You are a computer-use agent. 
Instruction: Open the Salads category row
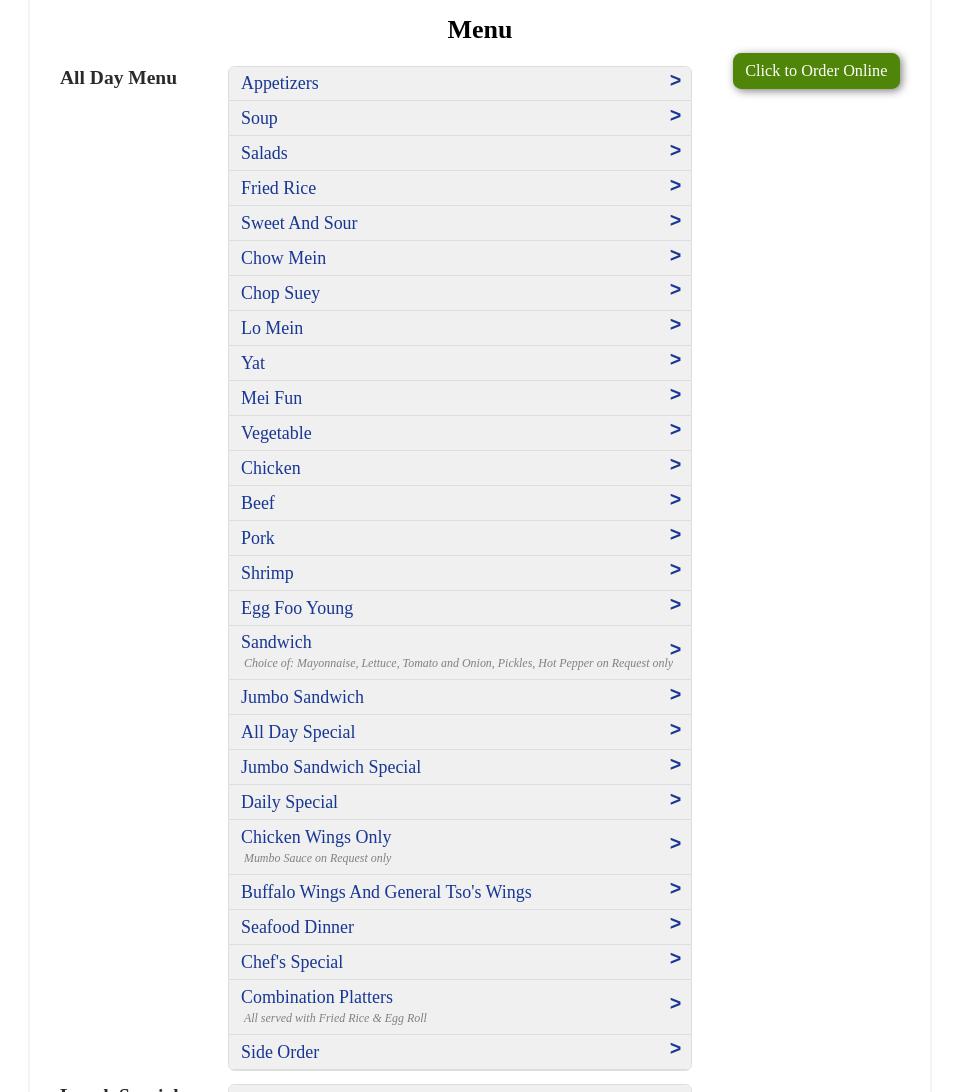point(459,153)
